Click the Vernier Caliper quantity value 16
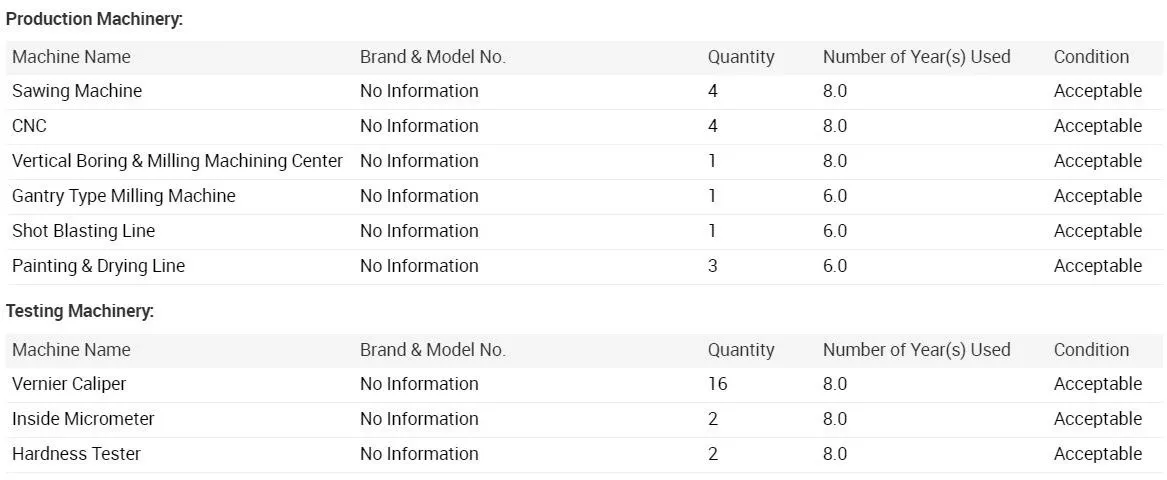The height and width of the screenshot is (480, 1167). (718, 384)
